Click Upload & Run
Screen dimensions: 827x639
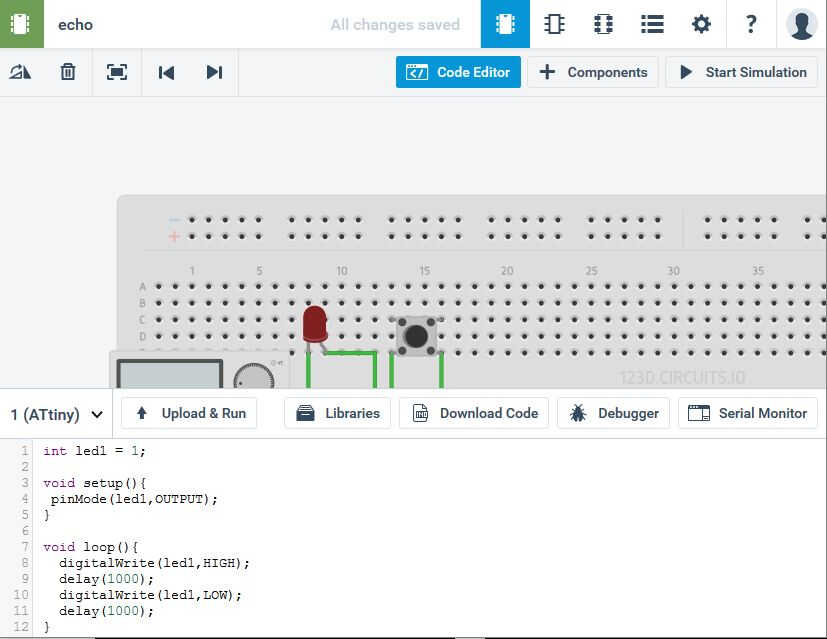(x=189, y=413)
